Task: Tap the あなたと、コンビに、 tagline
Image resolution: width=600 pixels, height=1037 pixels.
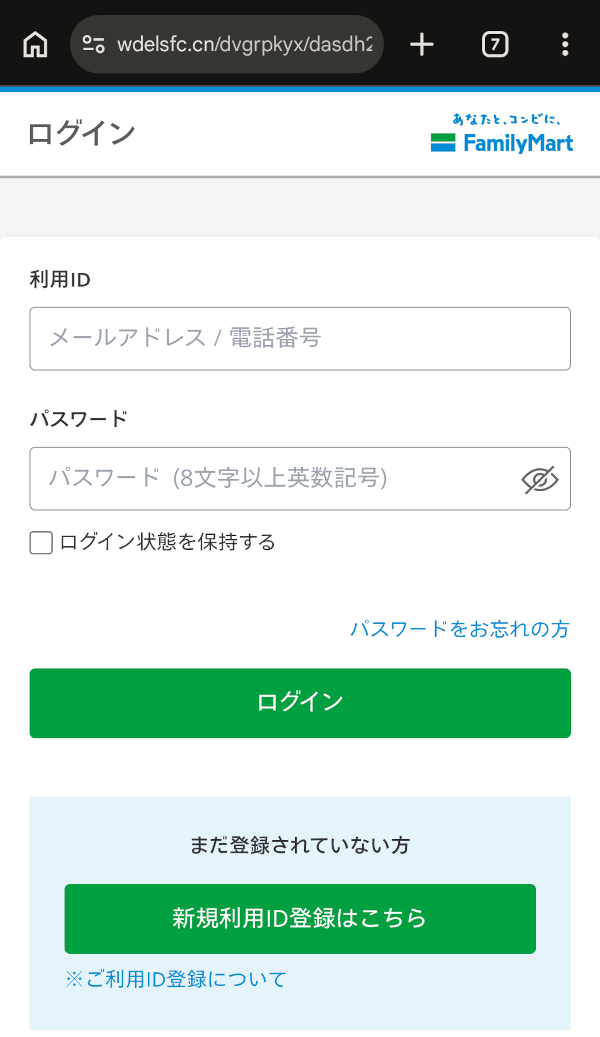Action: (x=506, y=118)
